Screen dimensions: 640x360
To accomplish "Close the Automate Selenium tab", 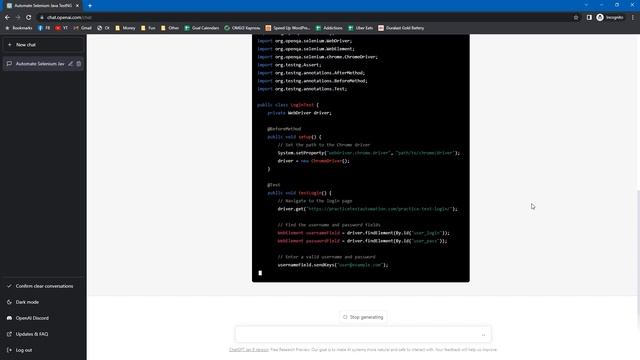I will pyautogui.click(x=77, y=6).
